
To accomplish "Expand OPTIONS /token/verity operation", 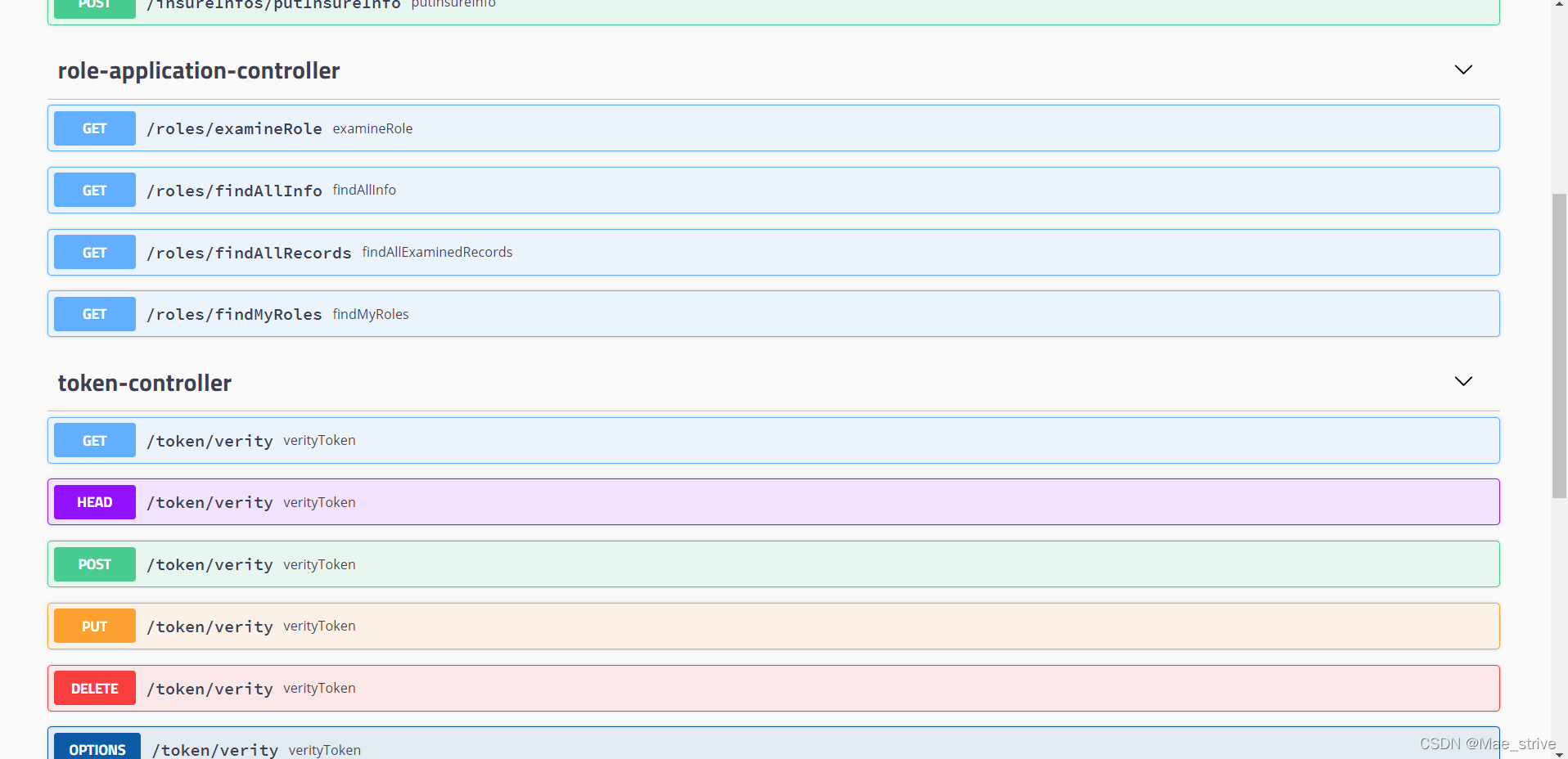I will (773, 743).
